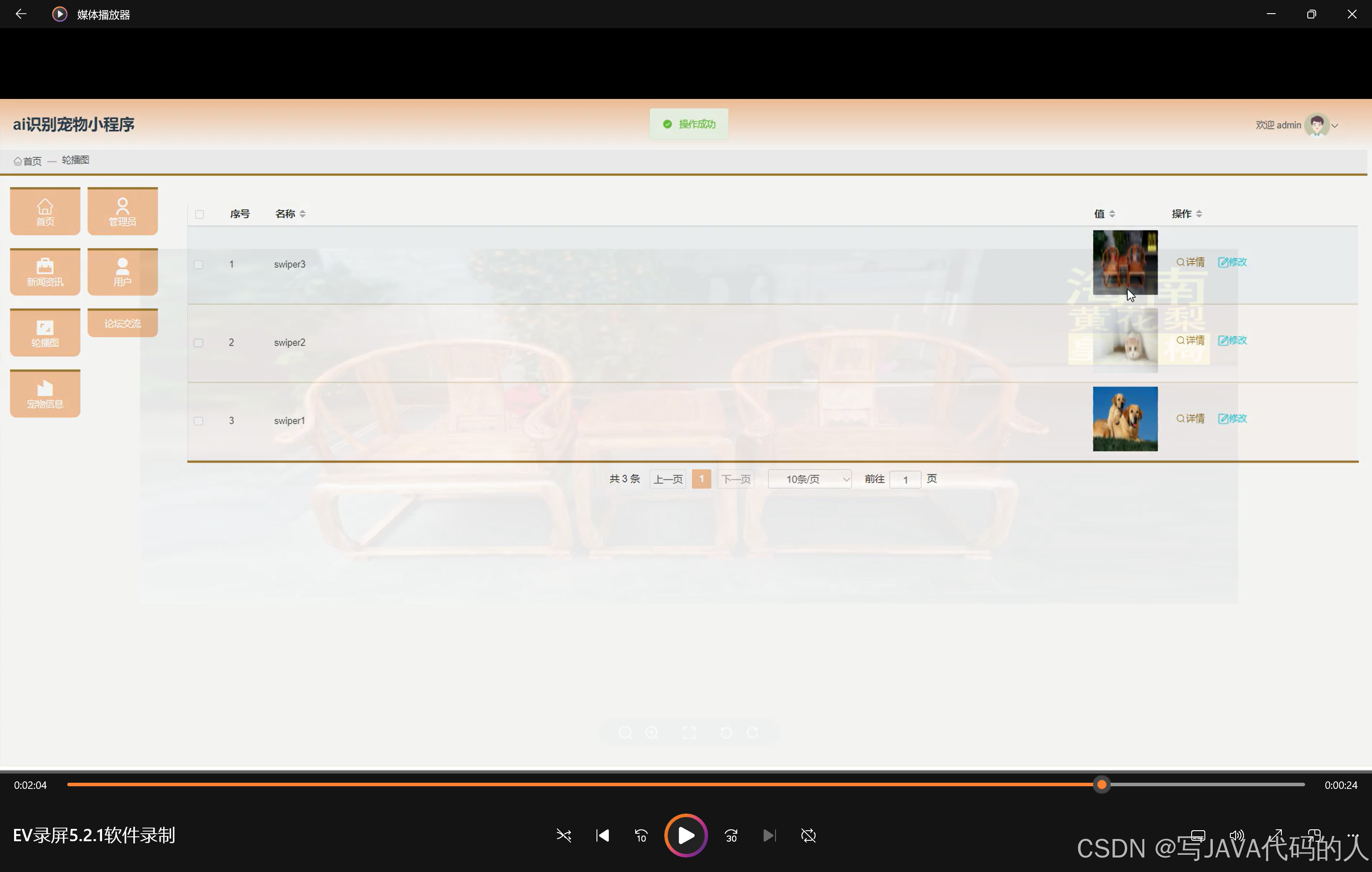Click the 序号 column header
The width and height of the screenshot is (1372, 872).
coord(240,214)
